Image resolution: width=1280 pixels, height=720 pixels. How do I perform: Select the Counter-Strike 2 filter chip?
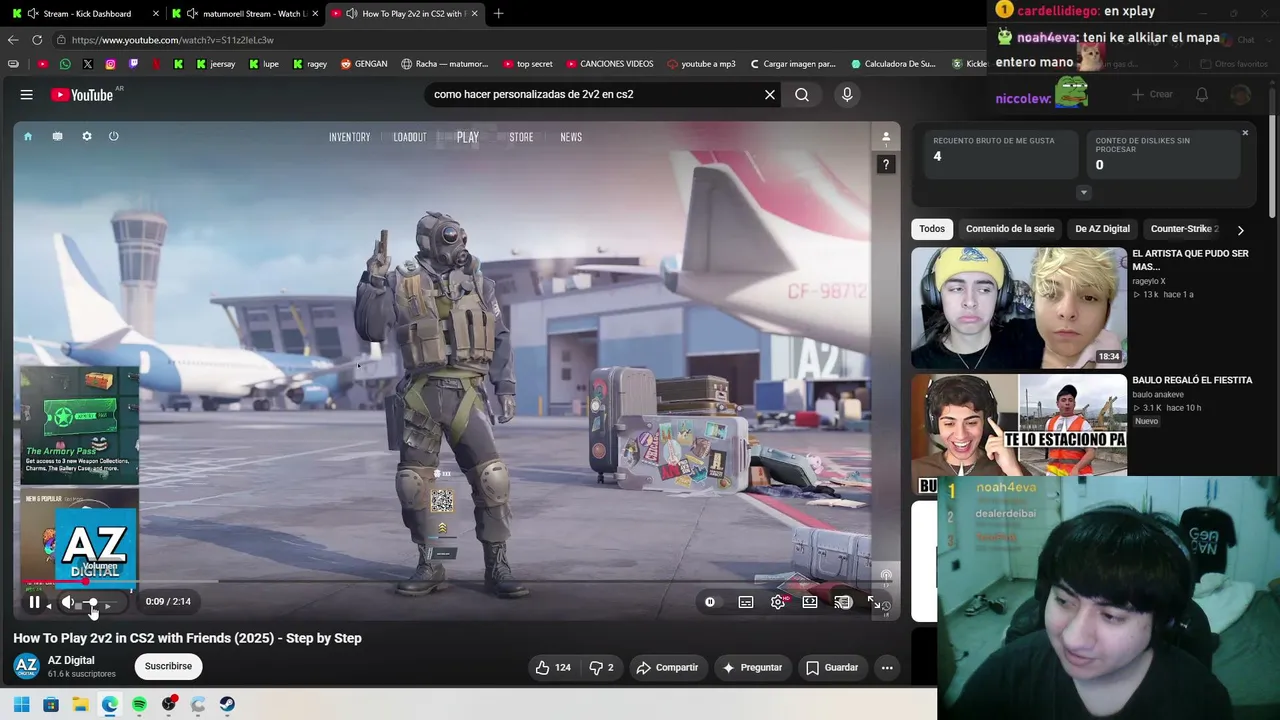click(x=1184, y=229)
